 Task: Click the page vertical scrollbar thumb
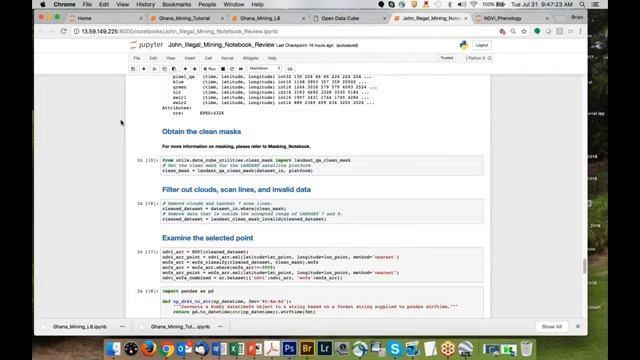pyautogui.click(x=584, y=267)
